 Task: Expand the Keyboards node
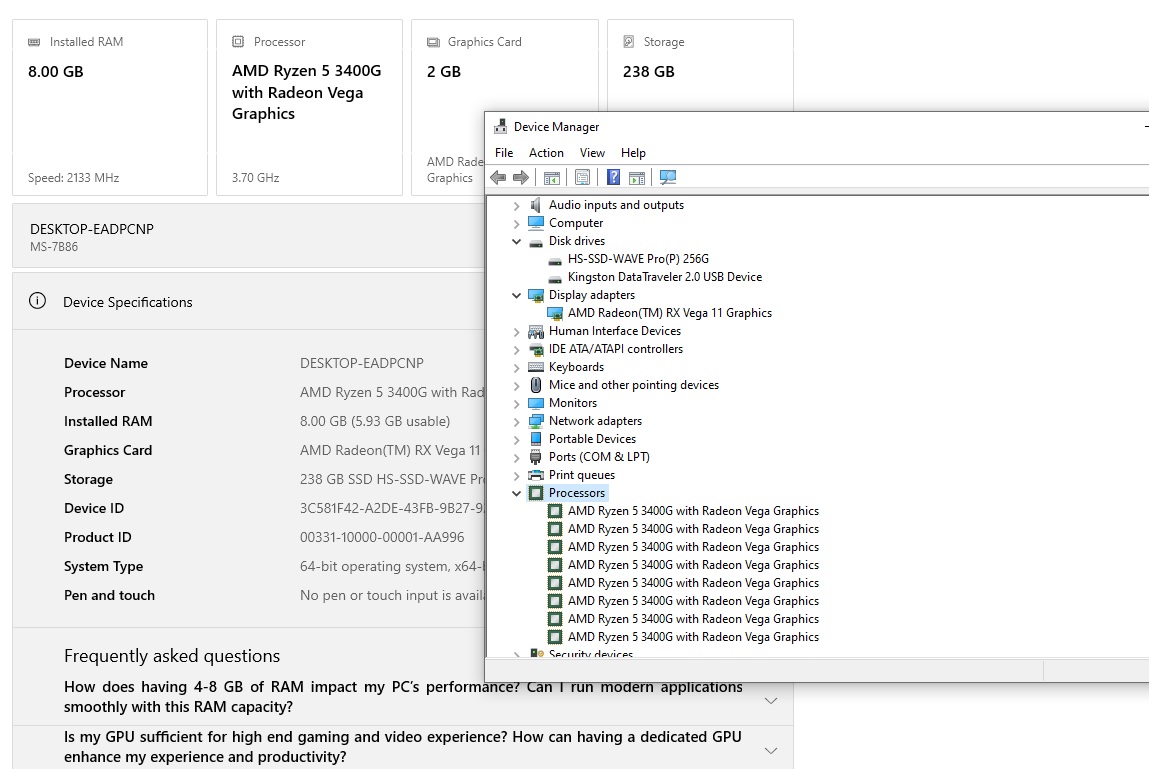[517, 368]
